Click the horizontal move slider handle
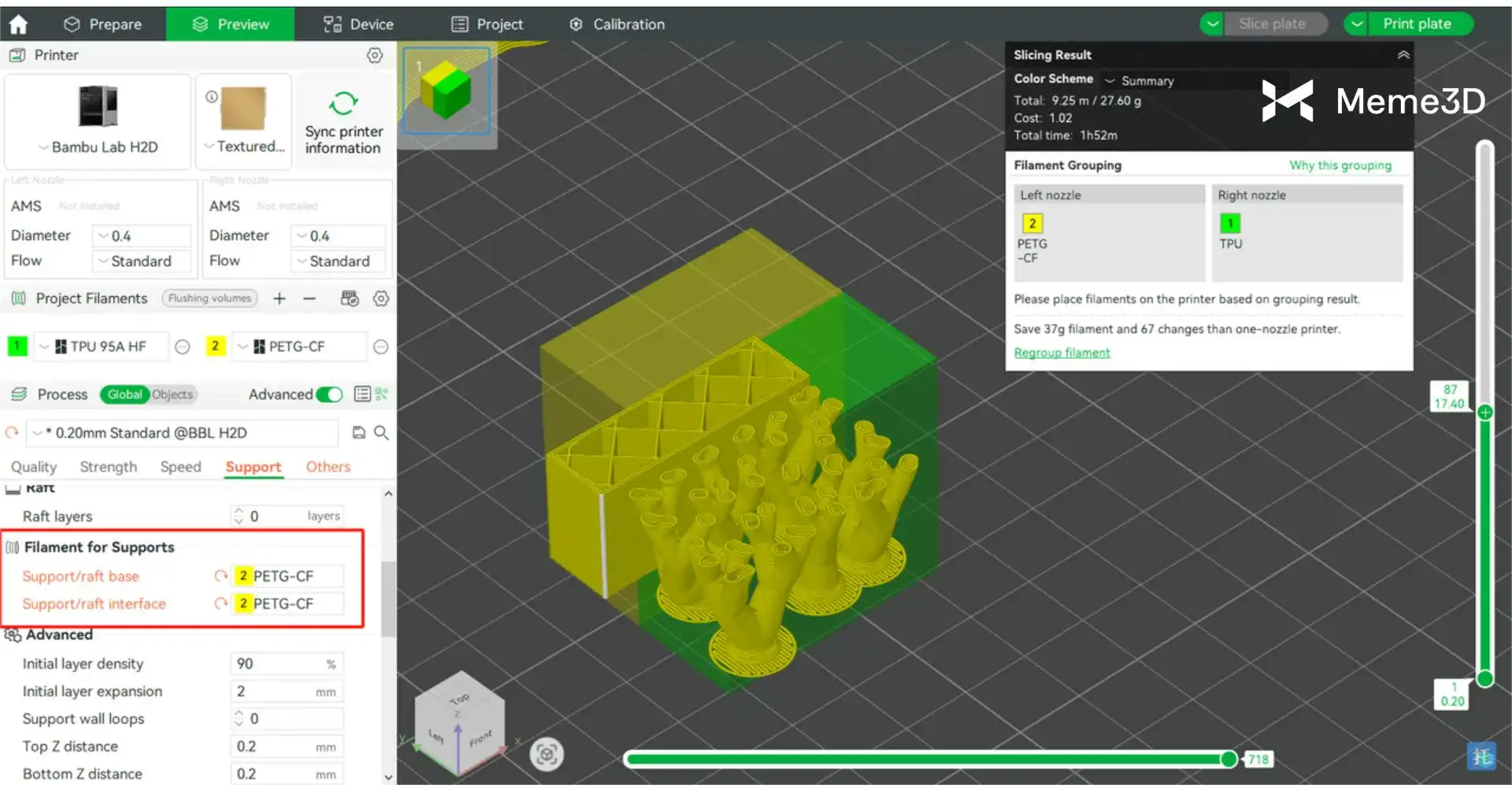The image size is (1512, 785). (x=1228, y=759)
